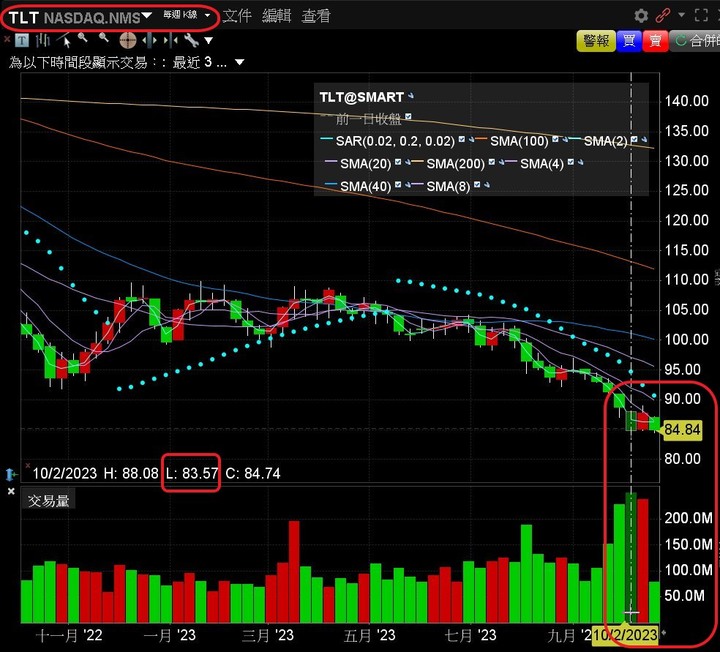Open the TLT NASDAQ.NMS symbol dropdown arrow
This screenshot has height=652, width=720.
click(146, 16)
